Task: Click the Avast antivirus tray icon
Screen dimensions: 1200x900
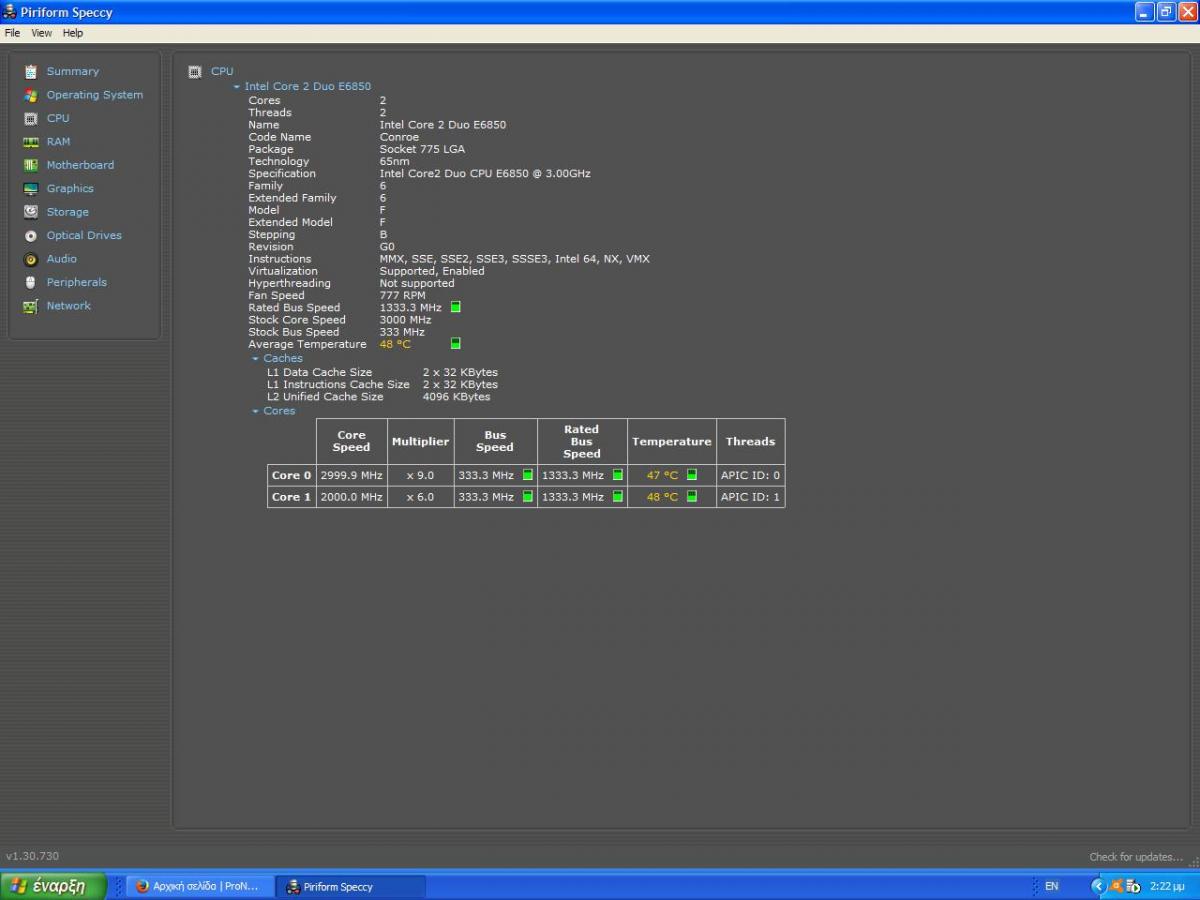Action: coord(1117,886)
